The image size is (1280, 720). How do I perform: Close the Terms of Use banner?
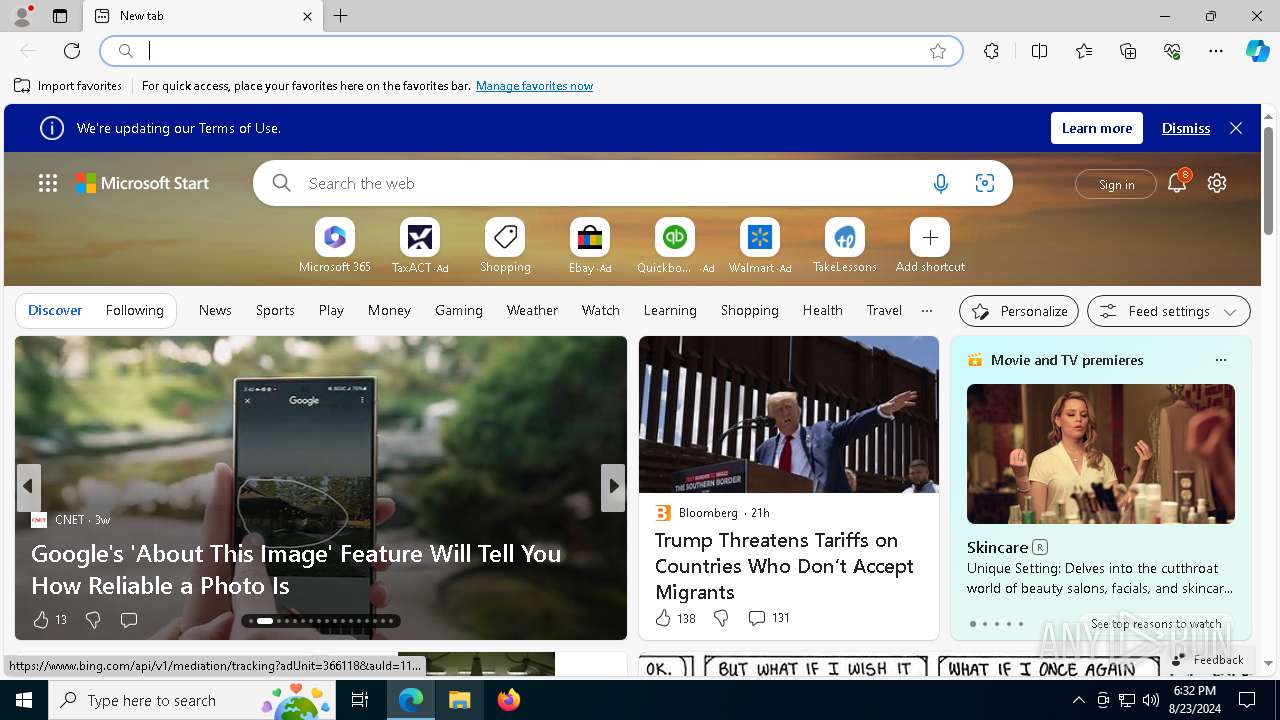pyautogui.click(x=1236, y=128)
